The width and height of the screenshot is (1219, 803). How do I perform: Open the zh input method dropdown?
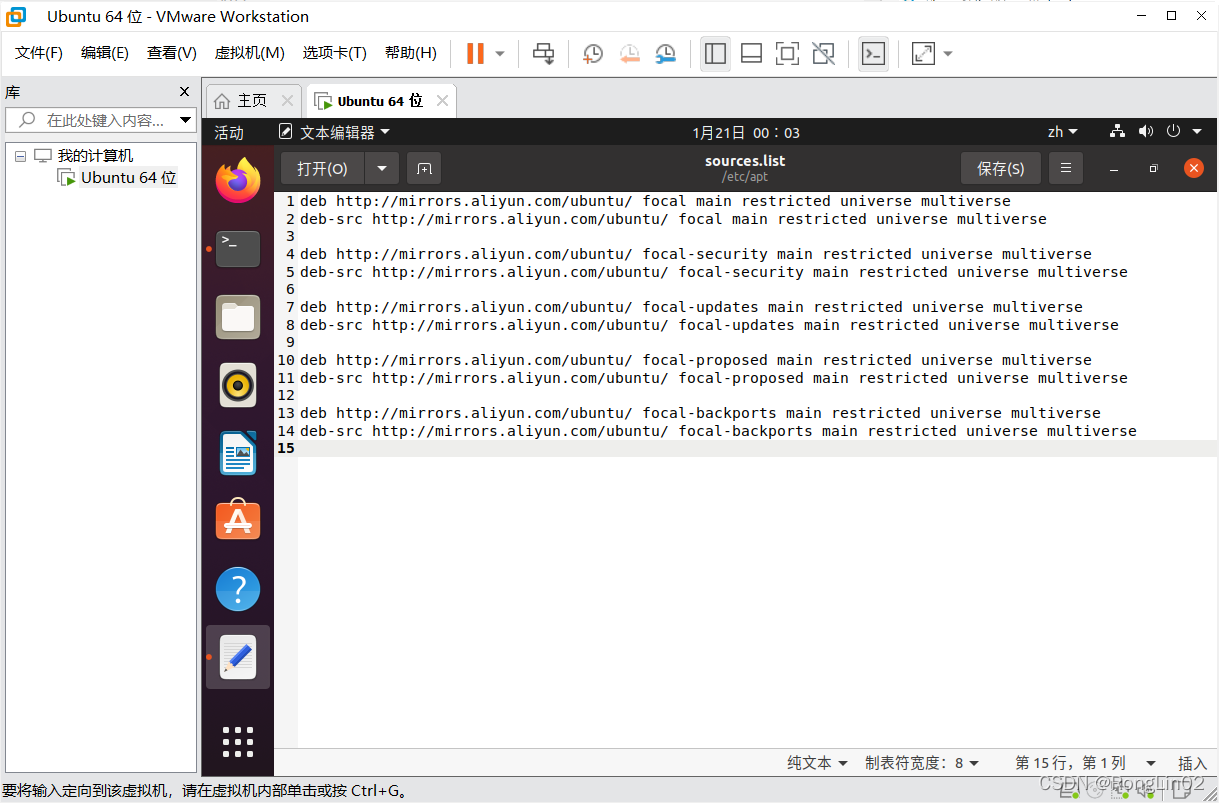(x=1063, y=132)
